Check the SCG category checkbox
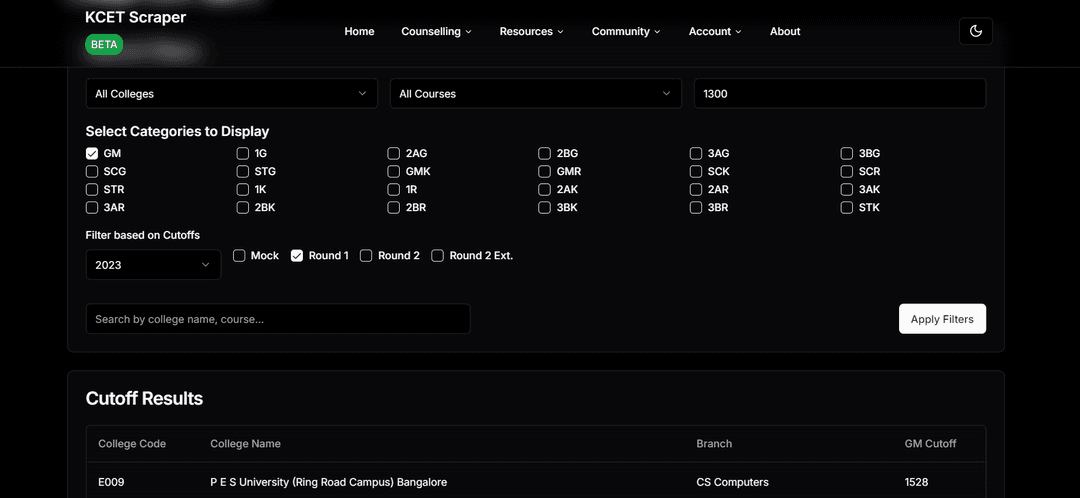This screenshot has height=498, width=1080. pyautogui.click(x=92, y=172)
